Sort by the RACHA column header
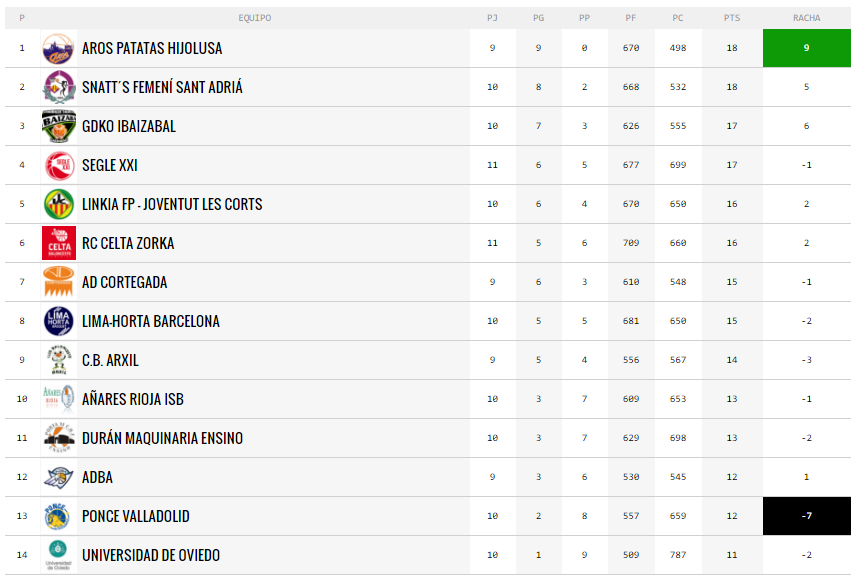 coord(806,18)
